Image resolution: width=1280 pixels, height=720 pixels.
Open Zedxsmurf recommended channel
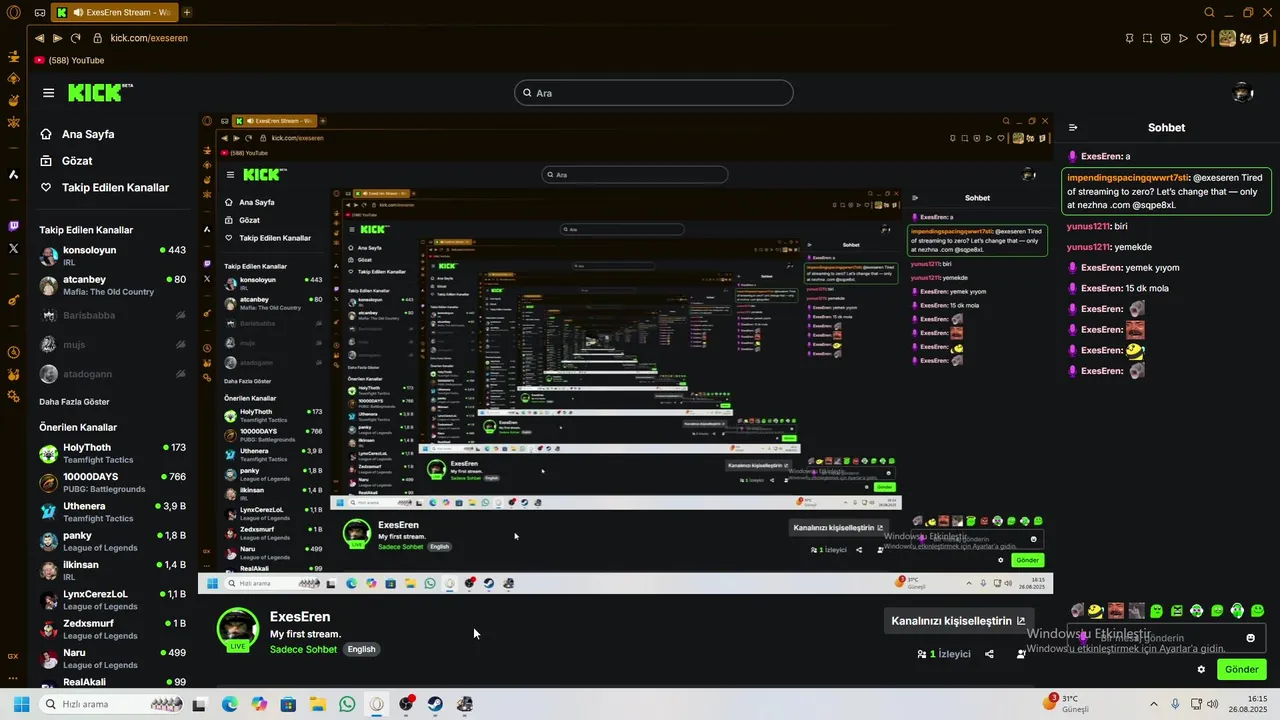pyautogui.click(x=112, y=629)
